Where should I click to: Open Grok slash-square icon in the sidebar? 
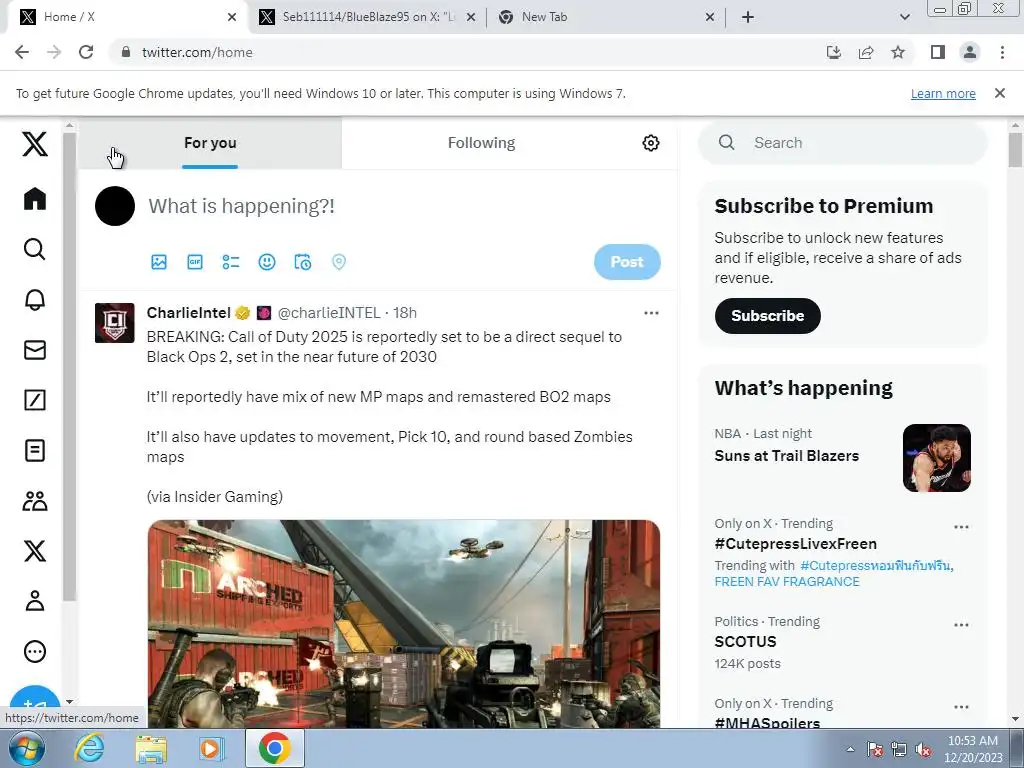(35, 400)
